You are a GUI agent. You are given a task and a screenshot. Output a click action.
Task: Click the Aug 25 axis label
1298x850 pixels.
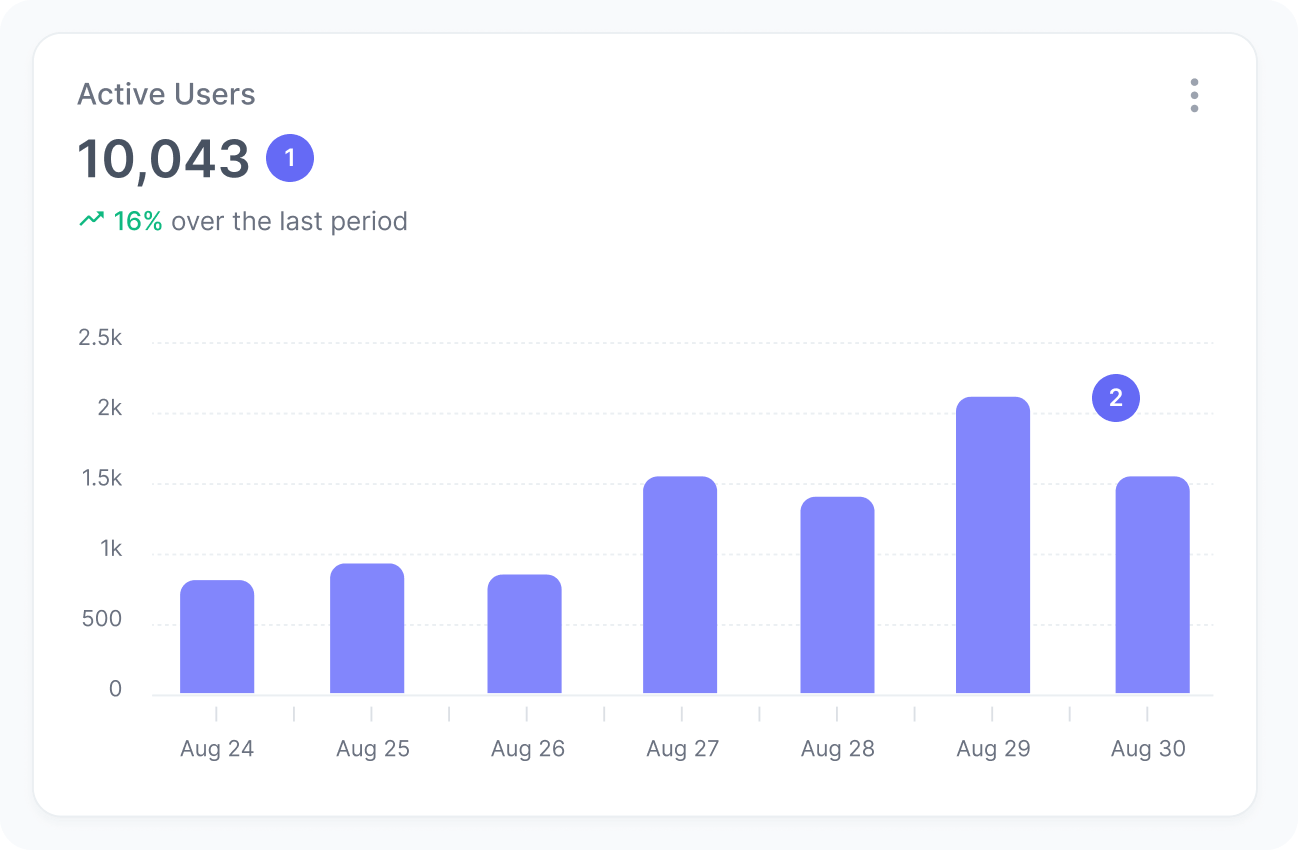point(372,748)
